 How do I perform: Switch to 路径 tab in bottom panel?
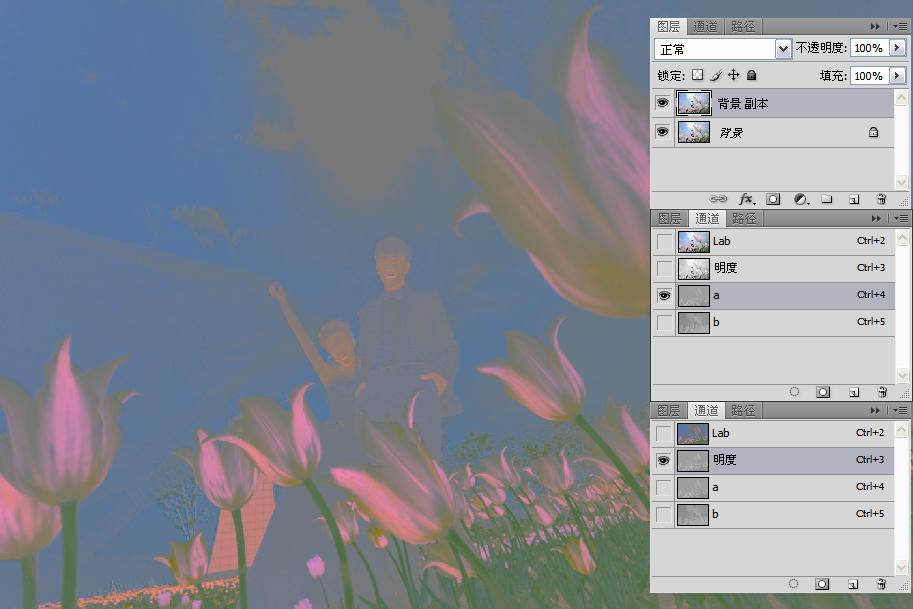(743, 410)
